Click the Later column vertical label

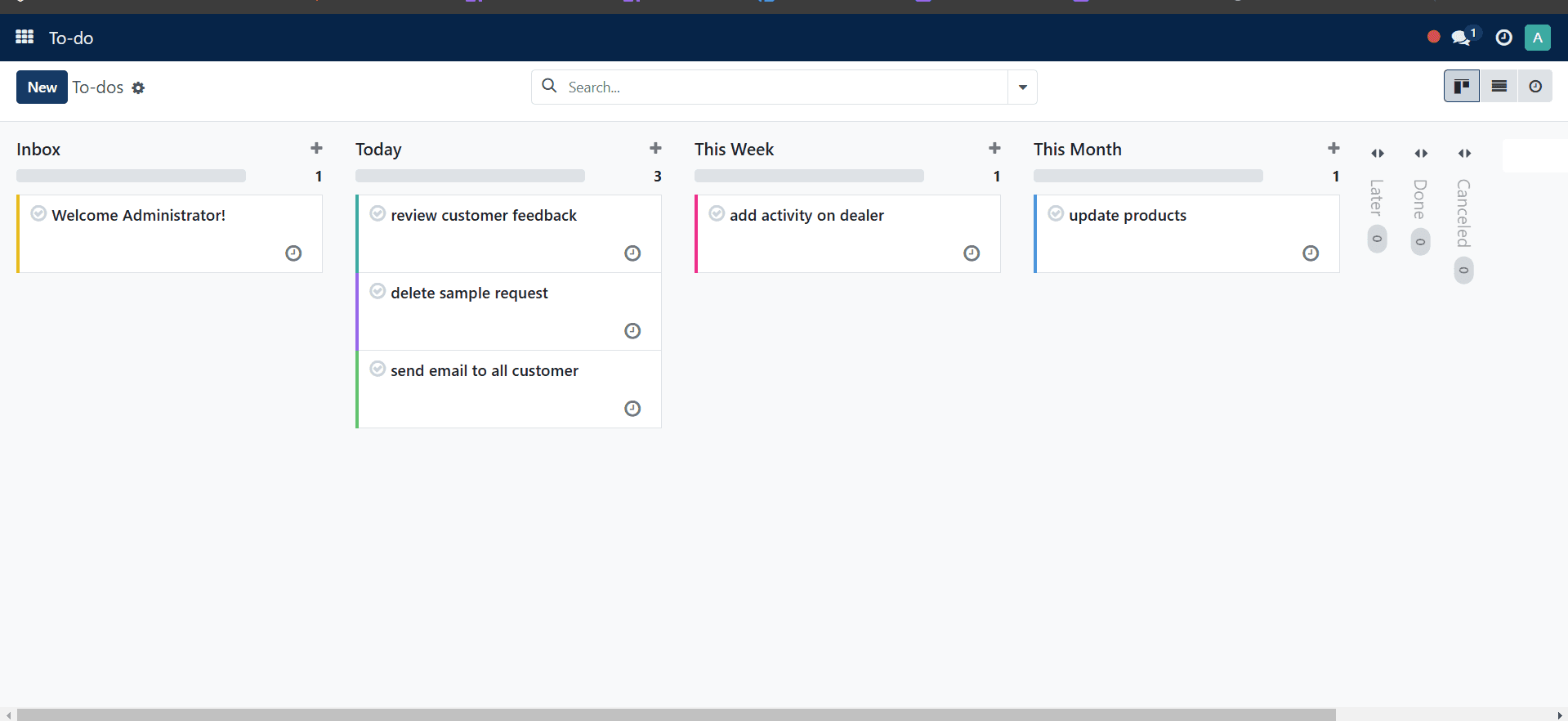tap(1377, 197)
